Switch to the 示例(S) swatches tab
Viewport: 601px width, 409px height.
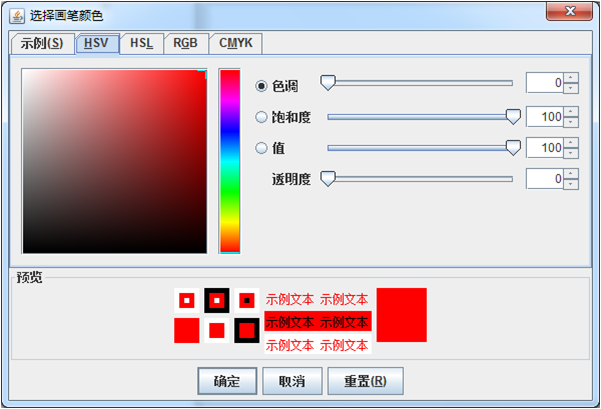click(x=42, y=43)
